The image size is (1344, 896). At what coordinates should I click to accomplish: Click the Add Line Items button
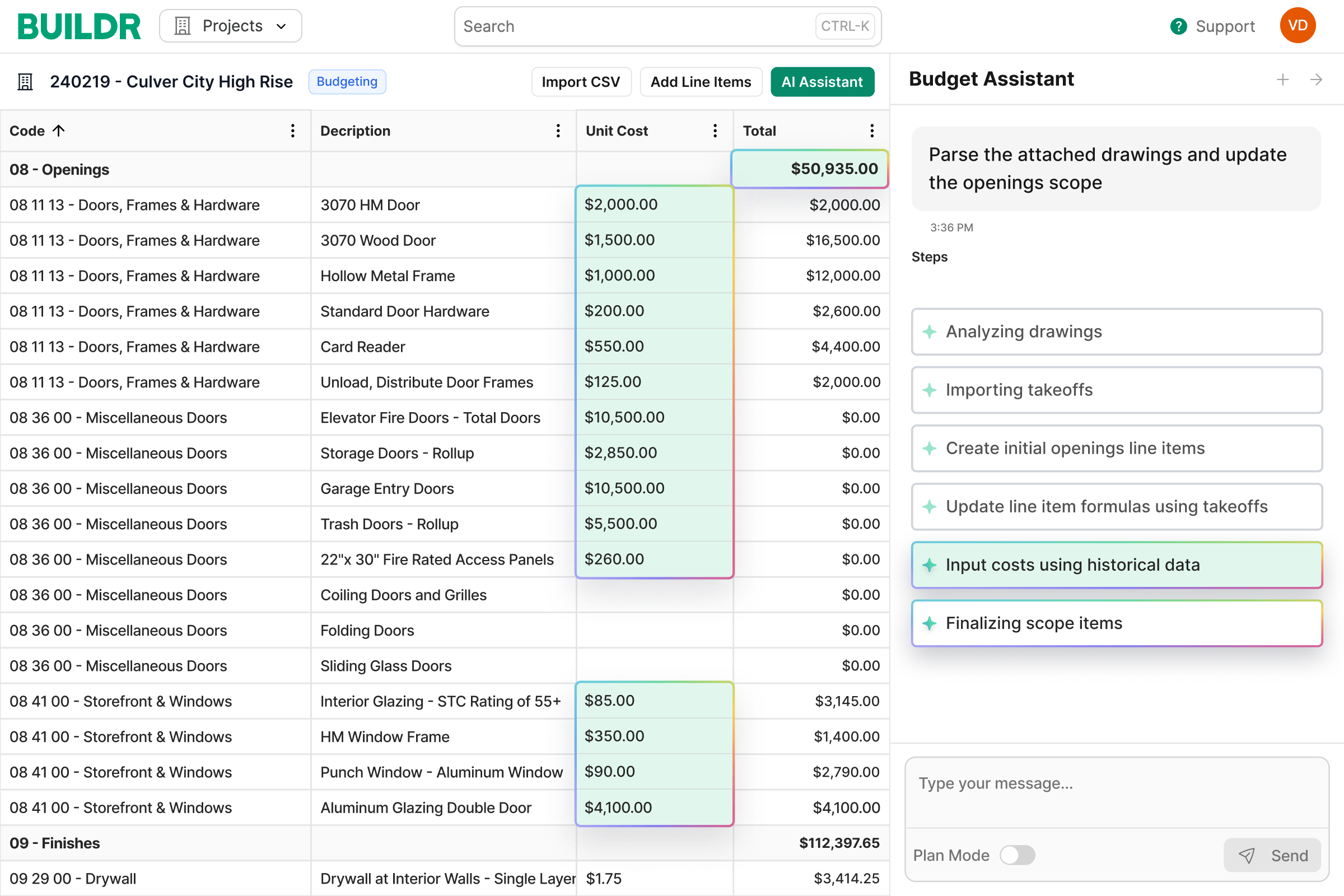[701, 82]
